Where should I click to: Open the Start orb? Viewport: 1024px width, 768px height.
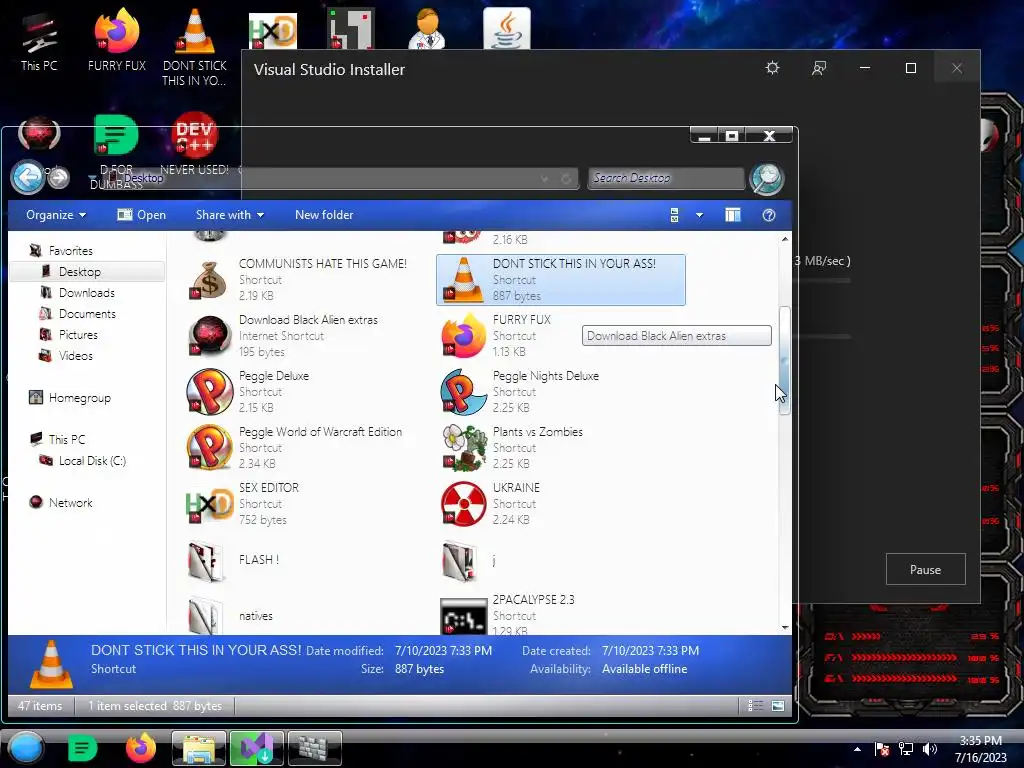coord(26,748)
